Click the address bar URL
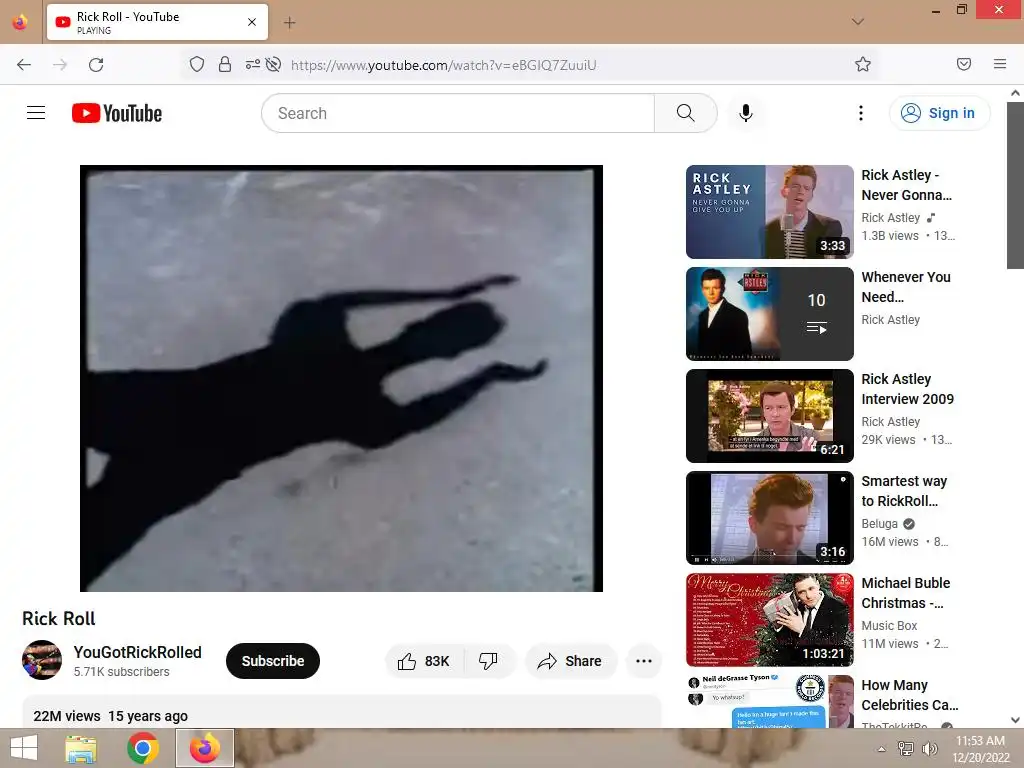Screen dimensions: 1024x768 point(443,65)
